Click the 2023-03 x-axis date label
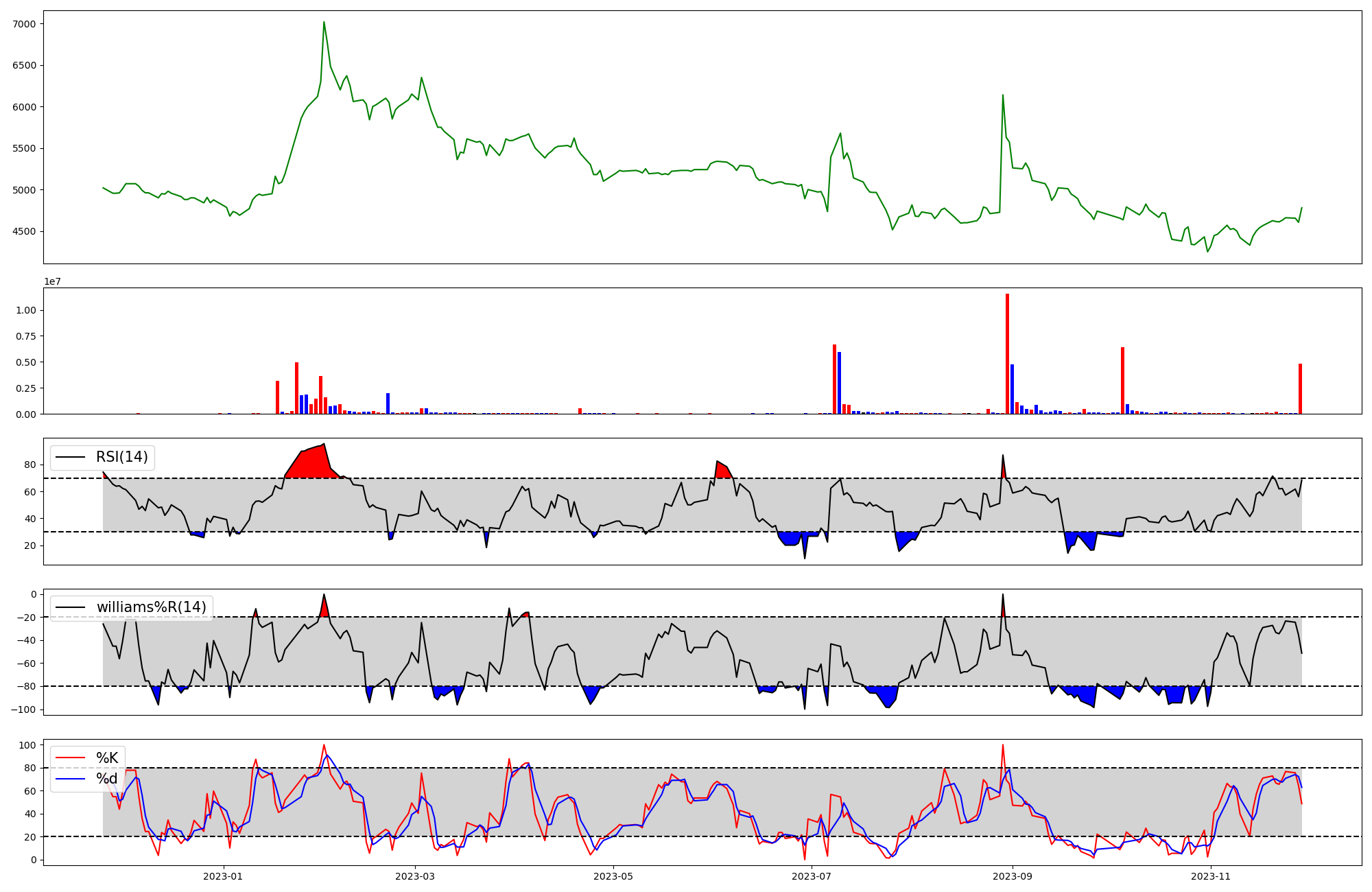This screenshot has width=1372, height=892. click(415, 876)
